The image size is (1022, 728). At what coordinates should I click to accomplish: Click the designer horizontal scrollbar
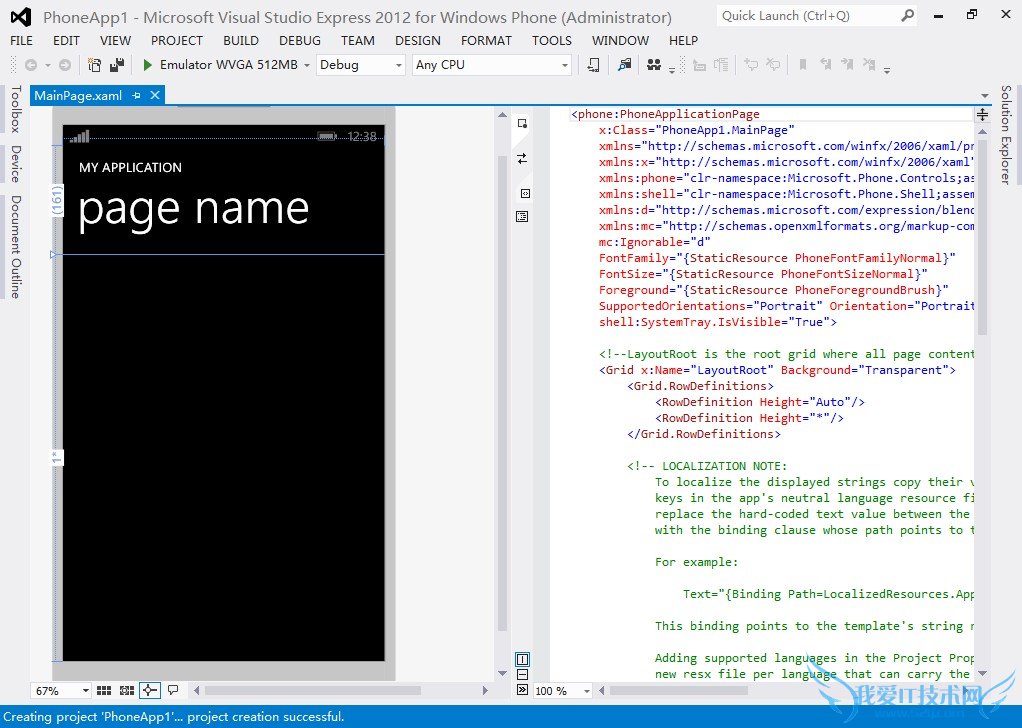pyautogui.click(x=312, y=690)
